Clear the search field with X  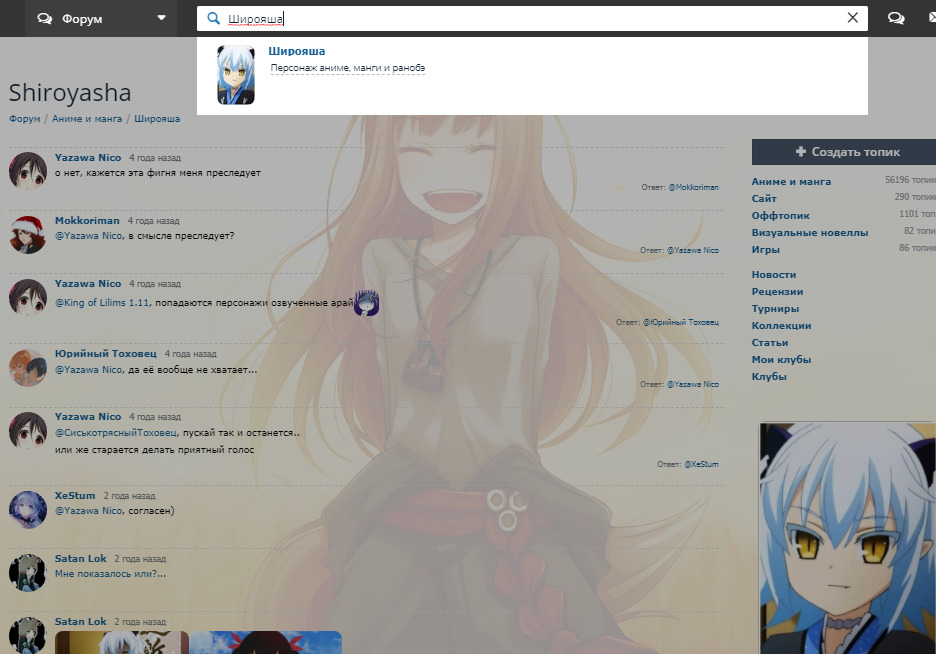(x=852, y=18)
